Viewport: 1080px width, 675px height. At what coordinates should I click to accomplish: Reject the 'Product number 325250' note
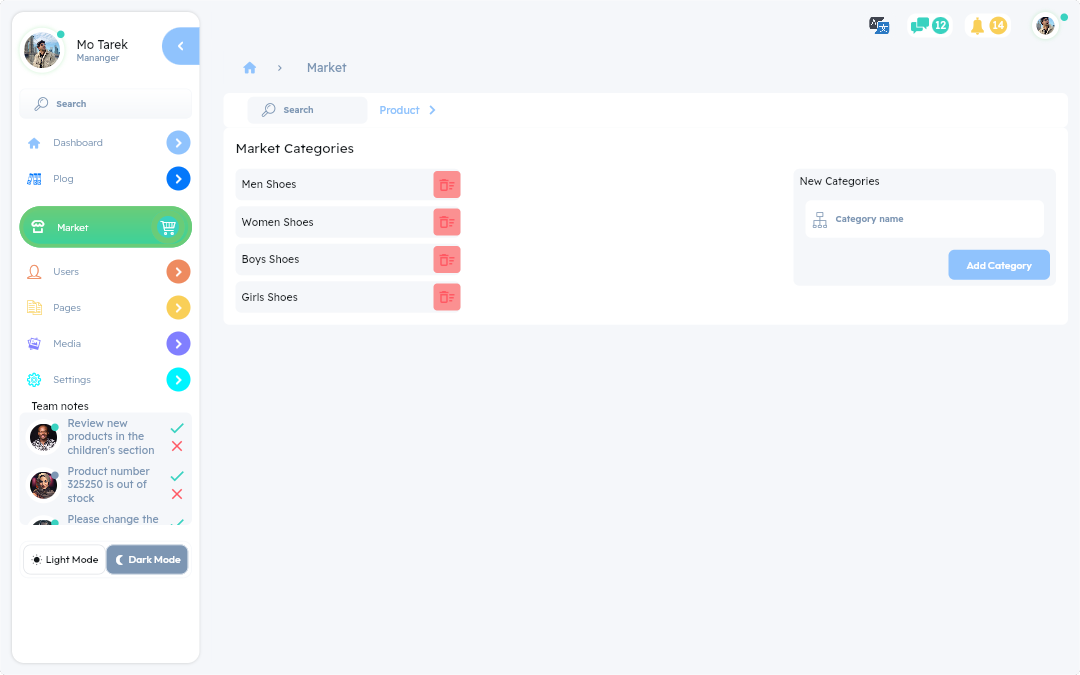point(177,494)
